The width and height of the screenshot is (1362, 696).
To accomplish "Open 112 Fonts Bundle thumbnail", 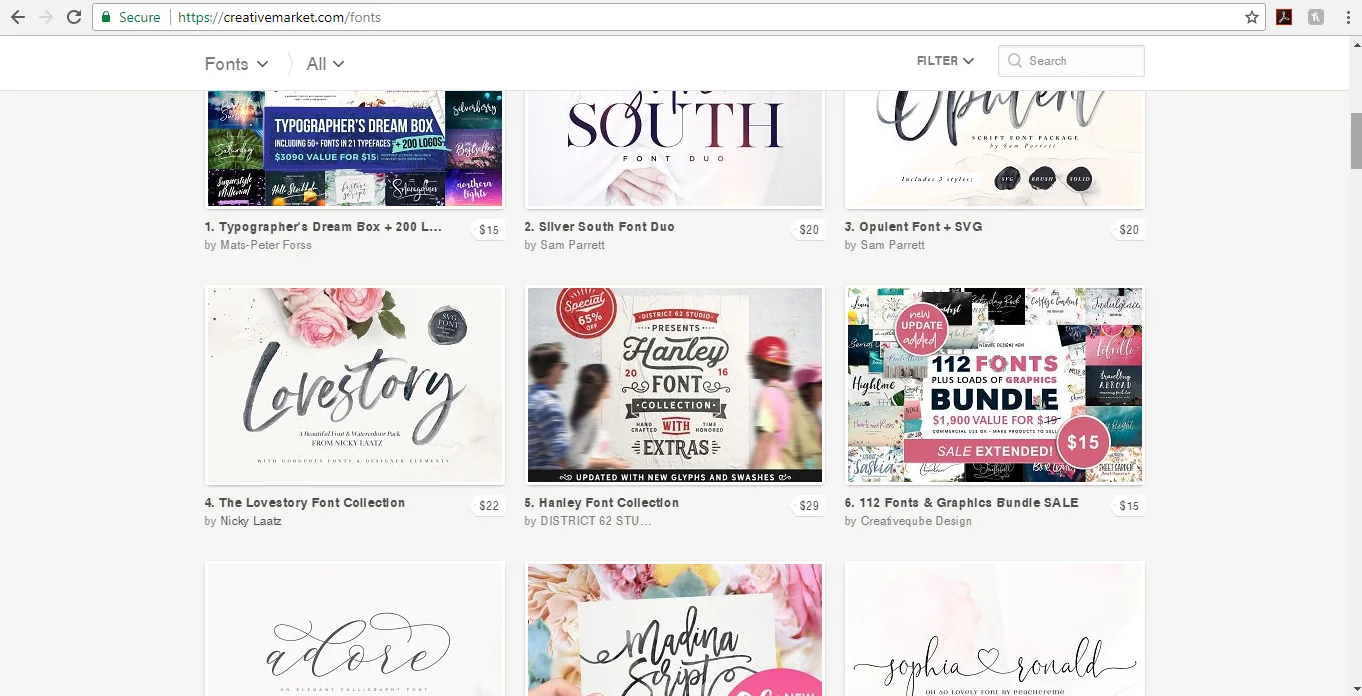I will click(x=995, y=386).
